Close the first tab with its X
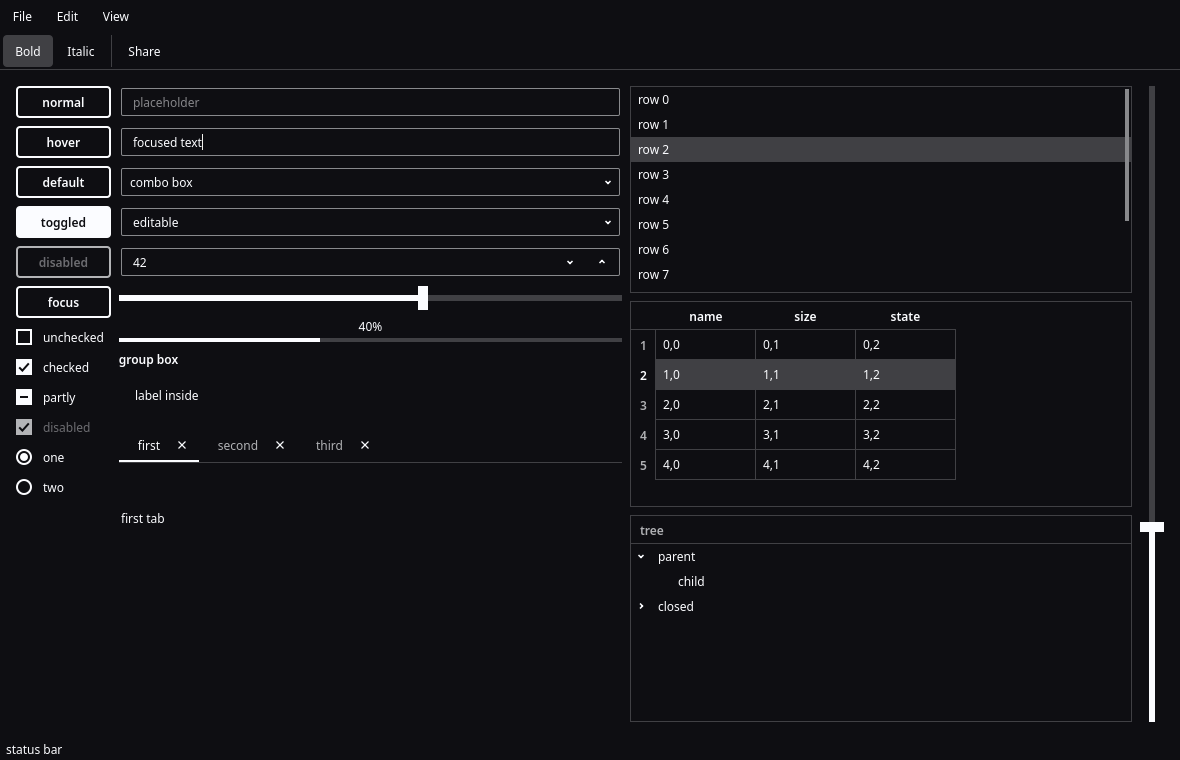This screenshot has height=760, width=1180. 181,445
